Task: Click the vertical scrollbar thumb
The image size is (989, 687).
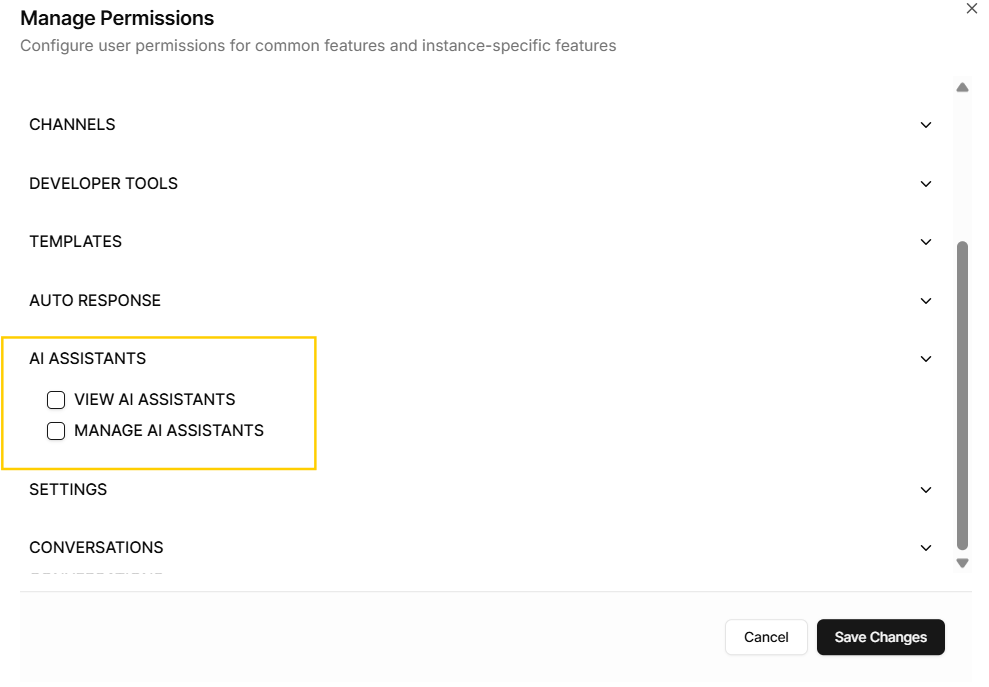Action: click(962, 395)
